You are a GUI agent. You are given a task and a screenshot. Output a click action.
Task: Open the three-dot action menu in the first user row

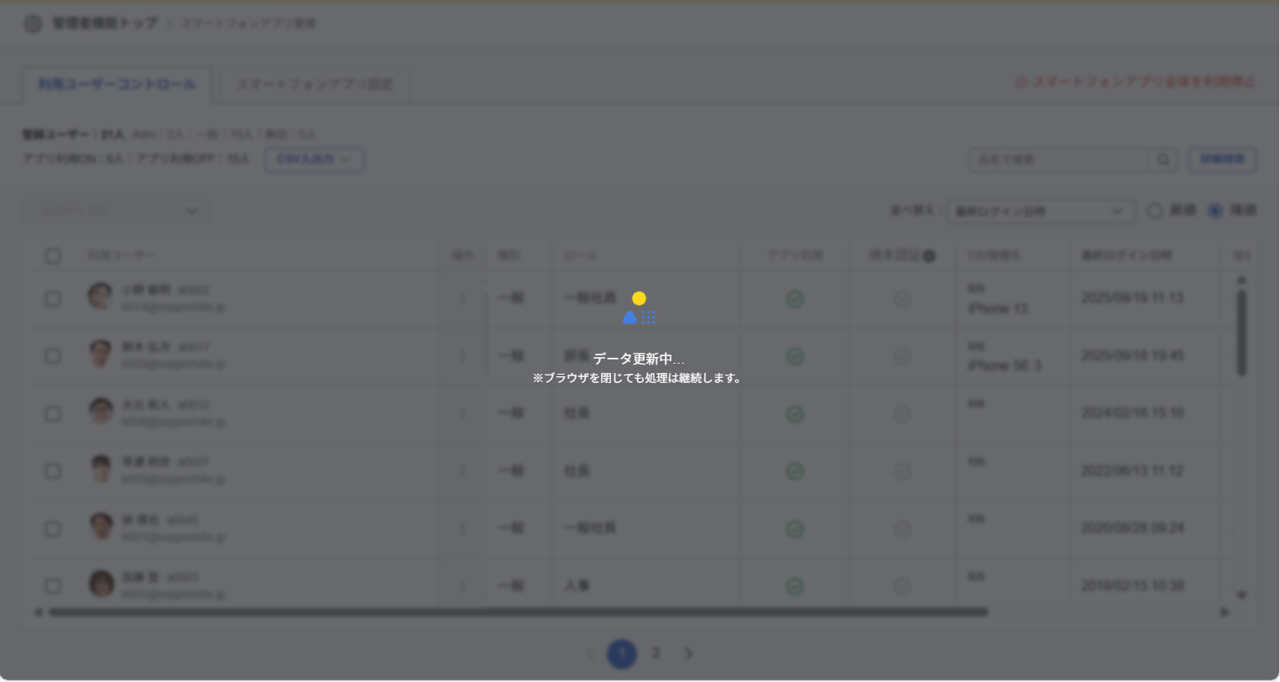(462, 298)
